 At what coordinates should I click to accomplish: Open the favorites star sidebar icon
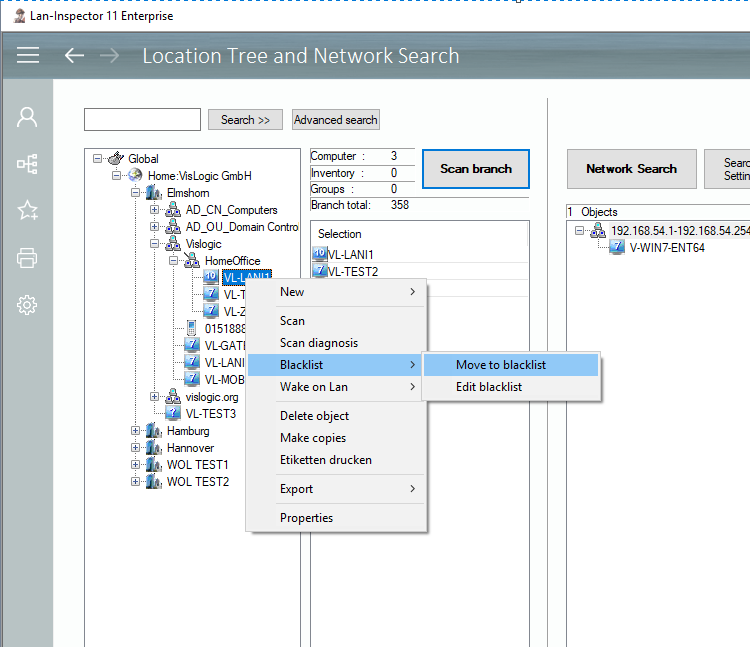click(x=27, y=210)
